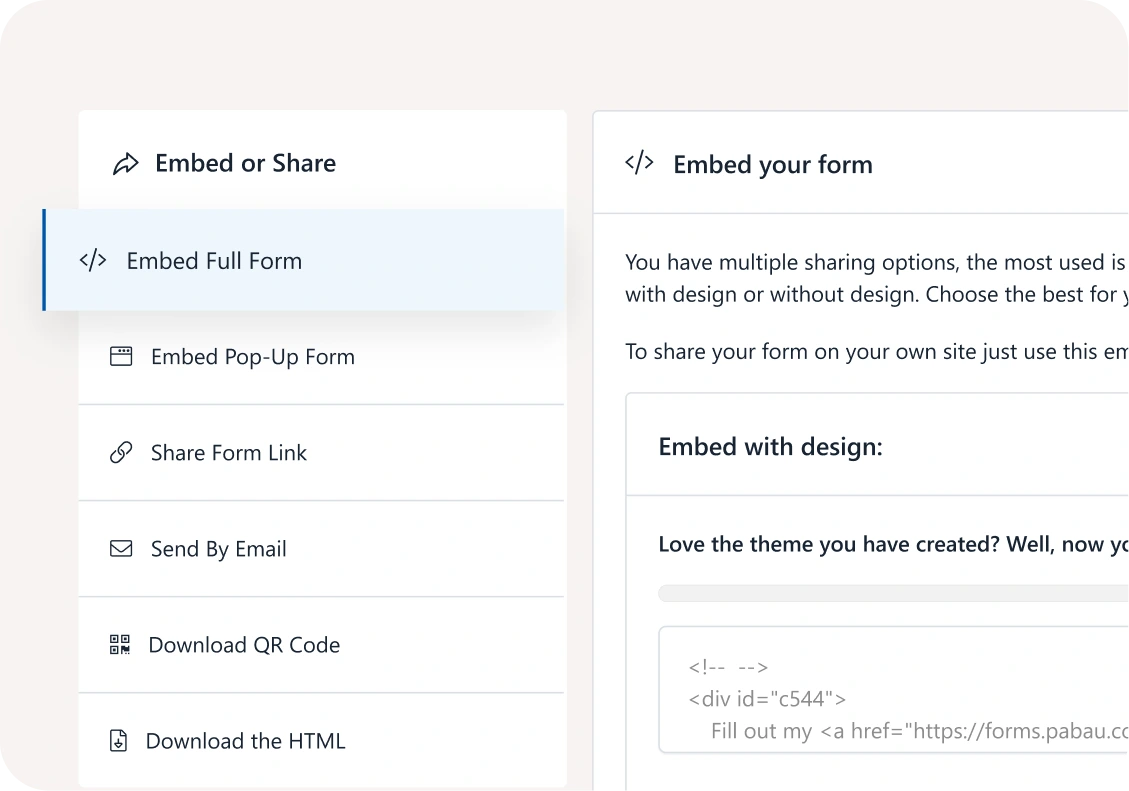This screenshot has width=1129, height=791.
Task: Click the div id="c544" line in code
Action: [767, 699]
